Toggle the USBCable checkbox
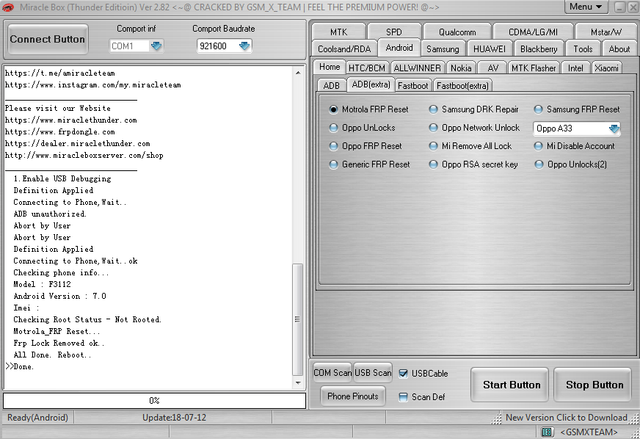This screenshot has width=640, height=439. 403,373
